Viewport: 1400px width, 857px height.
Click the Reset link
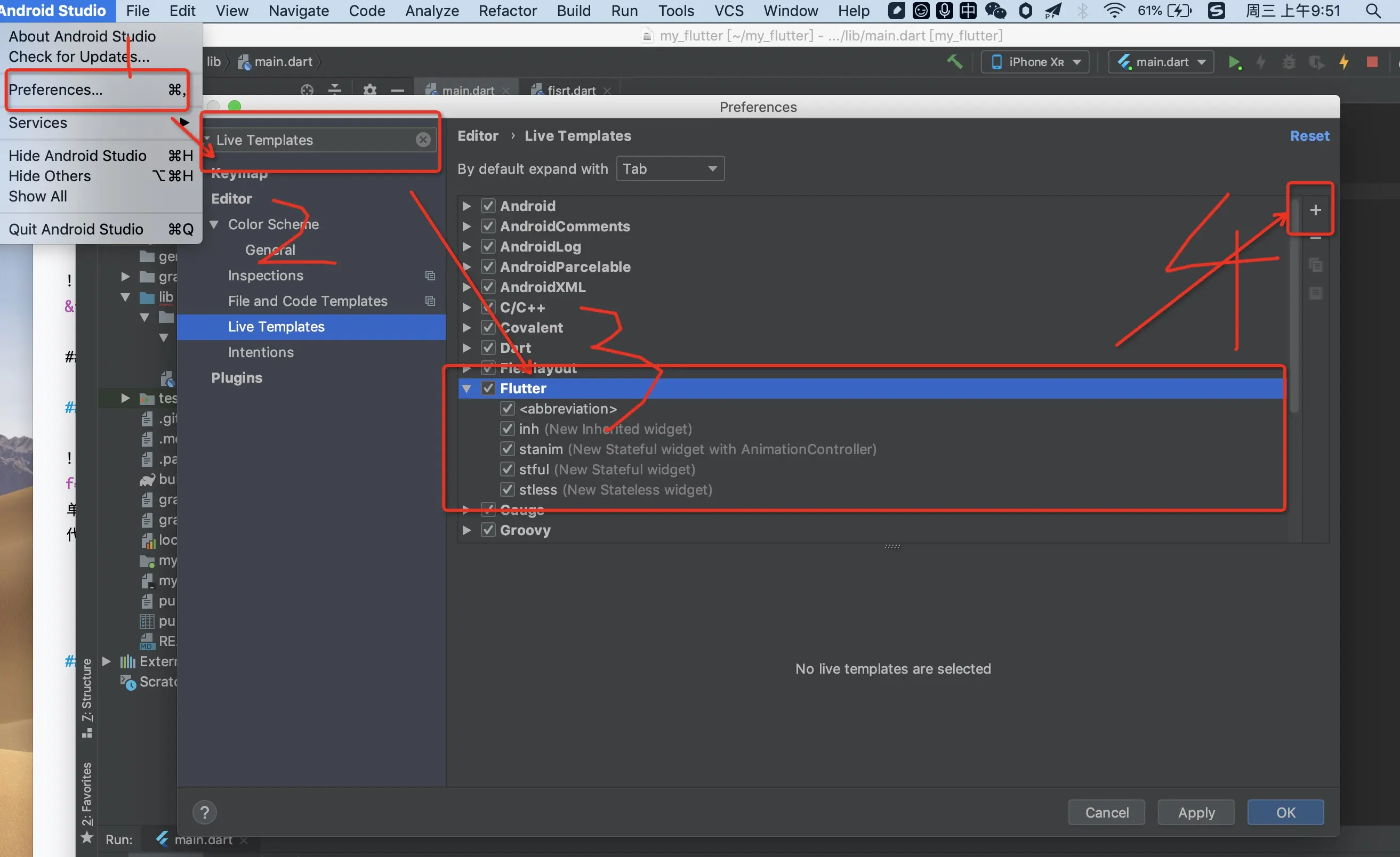coord(1309,136)
